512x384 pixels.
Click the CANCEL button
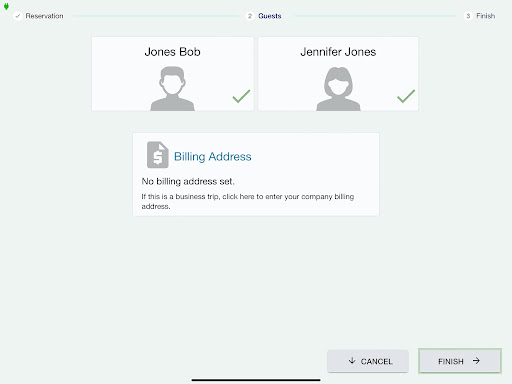(368, 361)
